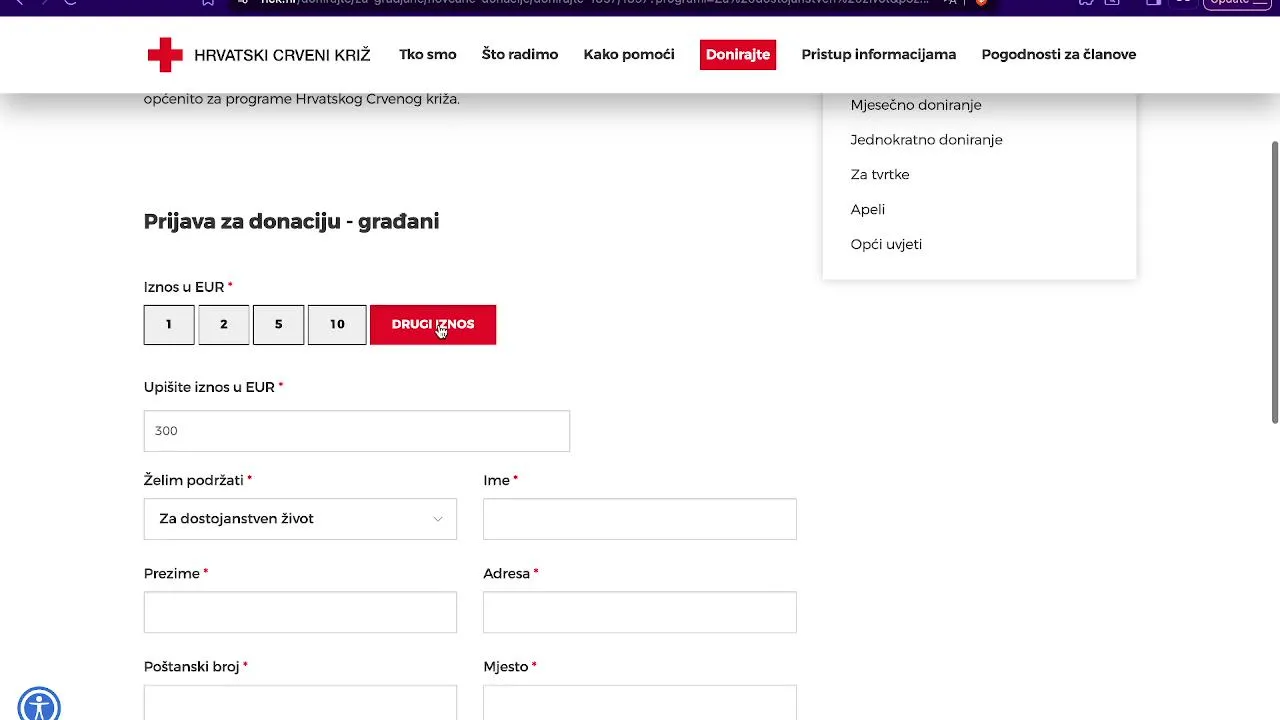Select the 5 EUR amount button
The width and height of the screenshot is (1280, 720).
click(x=278, y=325)
